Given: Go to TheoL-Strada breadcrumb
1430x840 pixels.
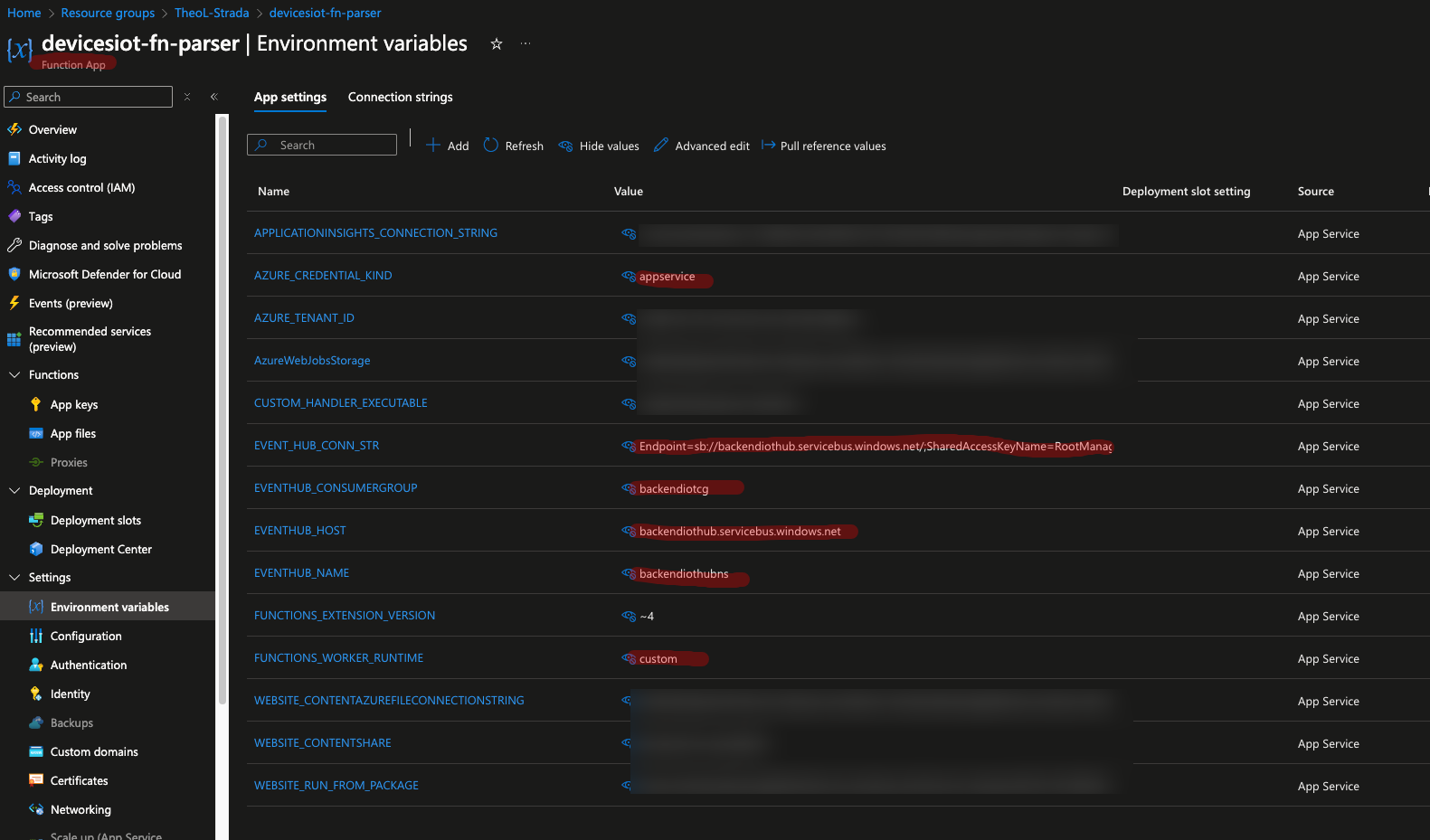Looking at the screenshot, I should 212,13.
